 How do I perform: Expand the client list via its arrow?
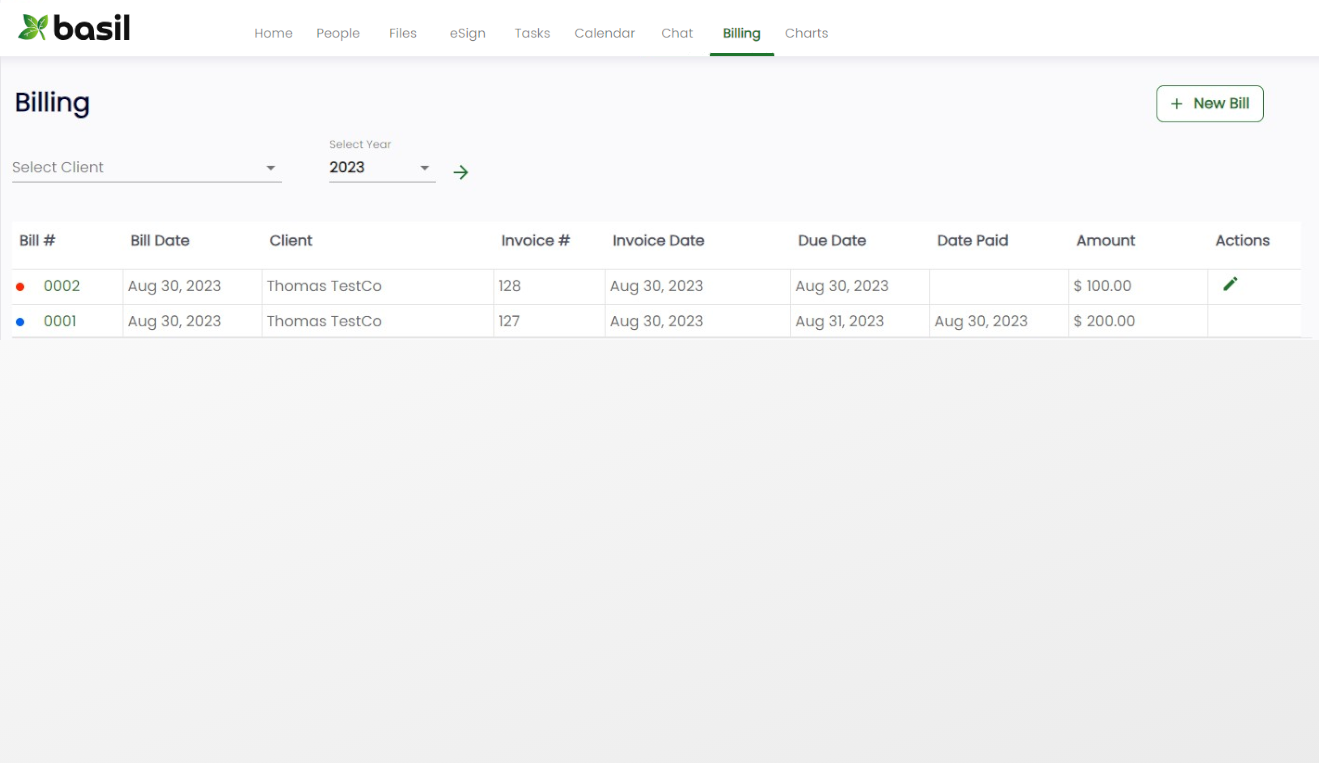270,168
